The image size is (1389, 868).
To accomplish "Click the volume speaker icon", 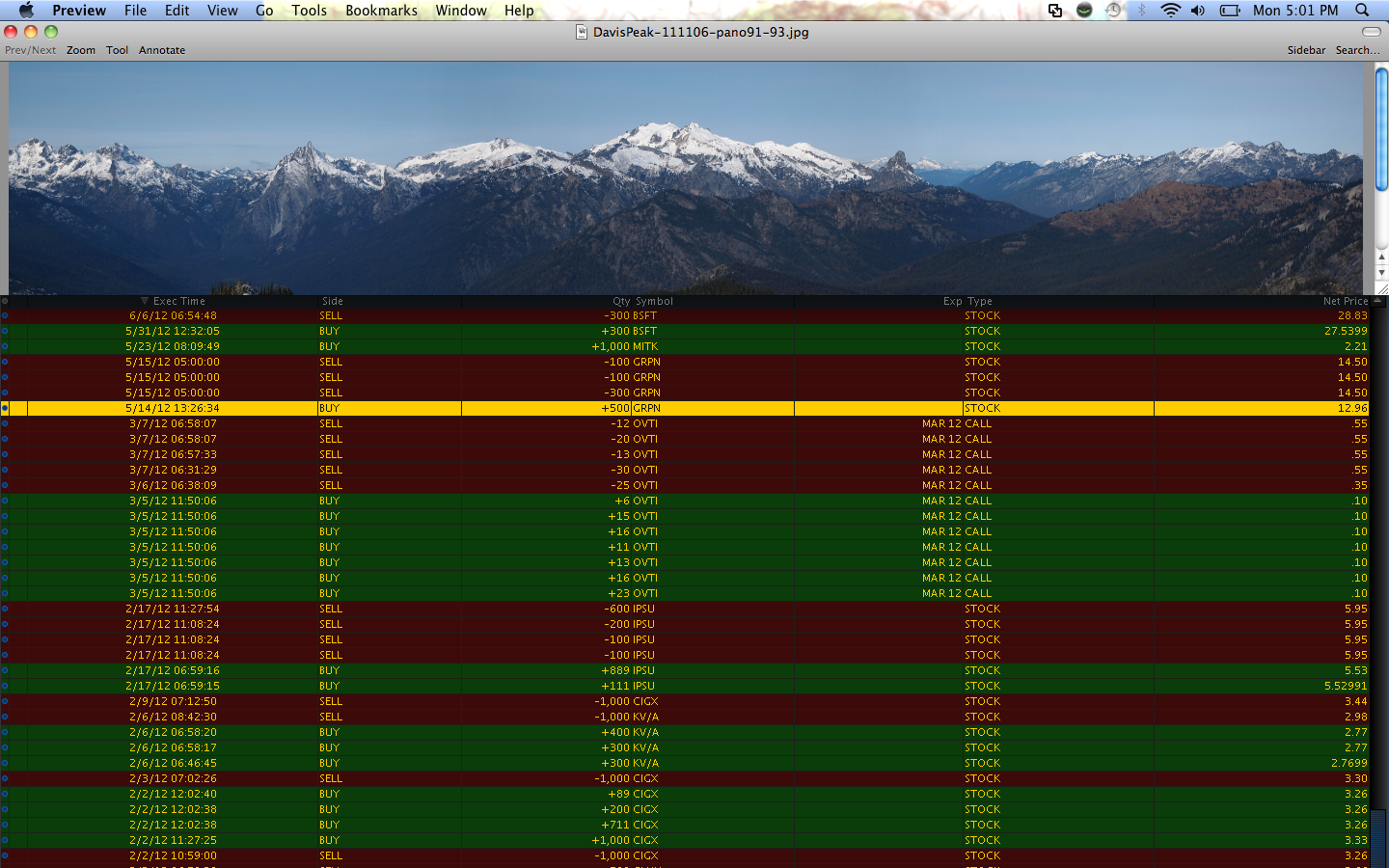I will 1198,11.
